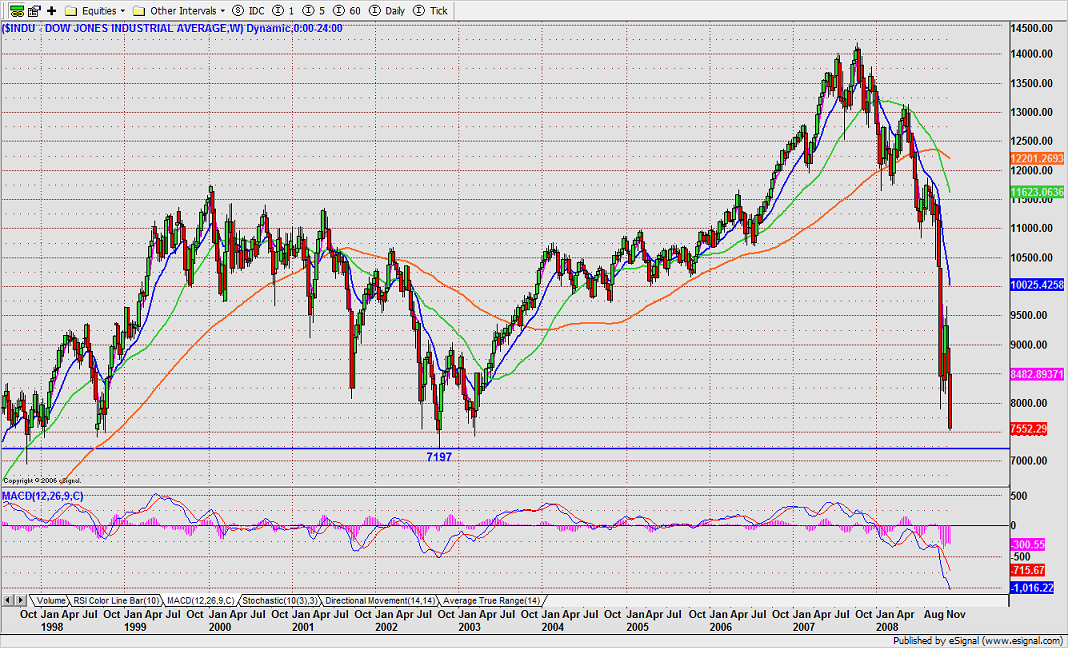
Task: Click the orange 12201.2693 price tag
Action: 1037,158
